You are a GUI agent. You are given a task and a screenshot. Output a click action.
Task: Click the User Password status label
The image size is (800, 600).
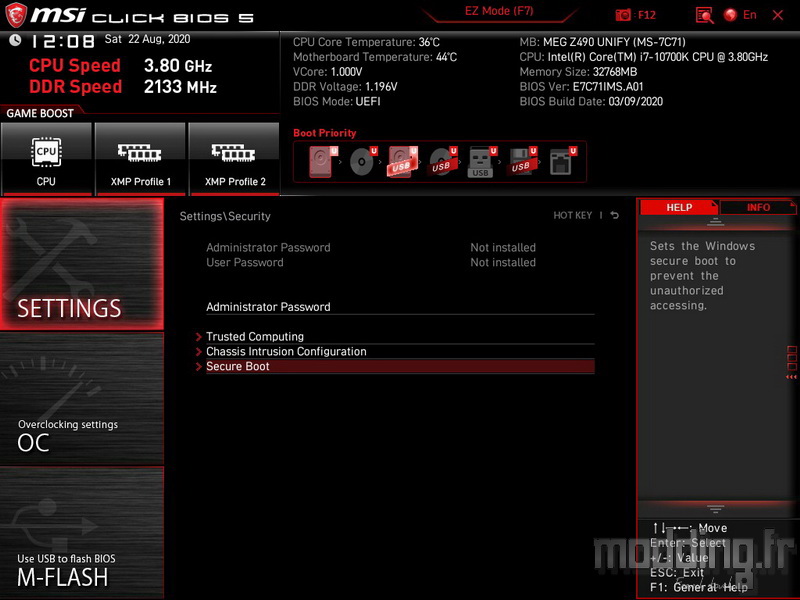coord(244,262)
